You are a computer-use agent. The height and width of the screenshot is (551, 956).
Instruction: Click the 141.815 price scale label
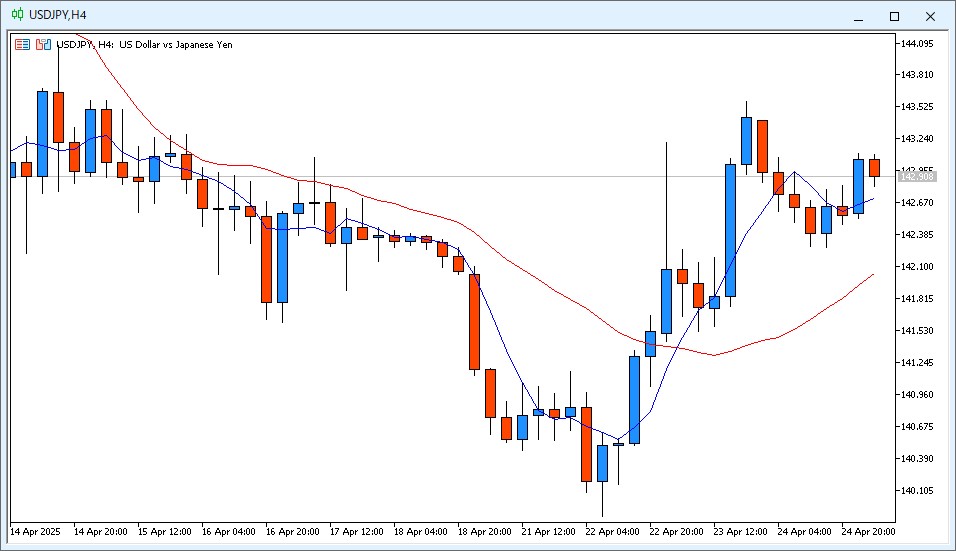(917, 299)
